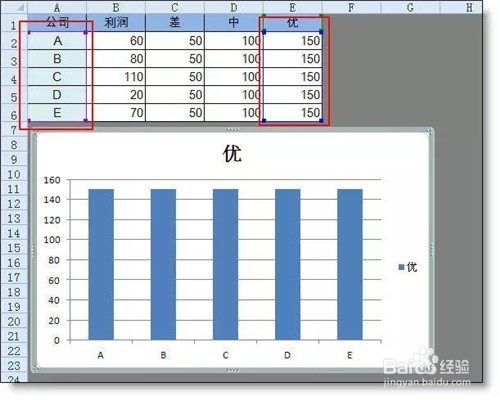Select row 3 header

tap(14, 59)
